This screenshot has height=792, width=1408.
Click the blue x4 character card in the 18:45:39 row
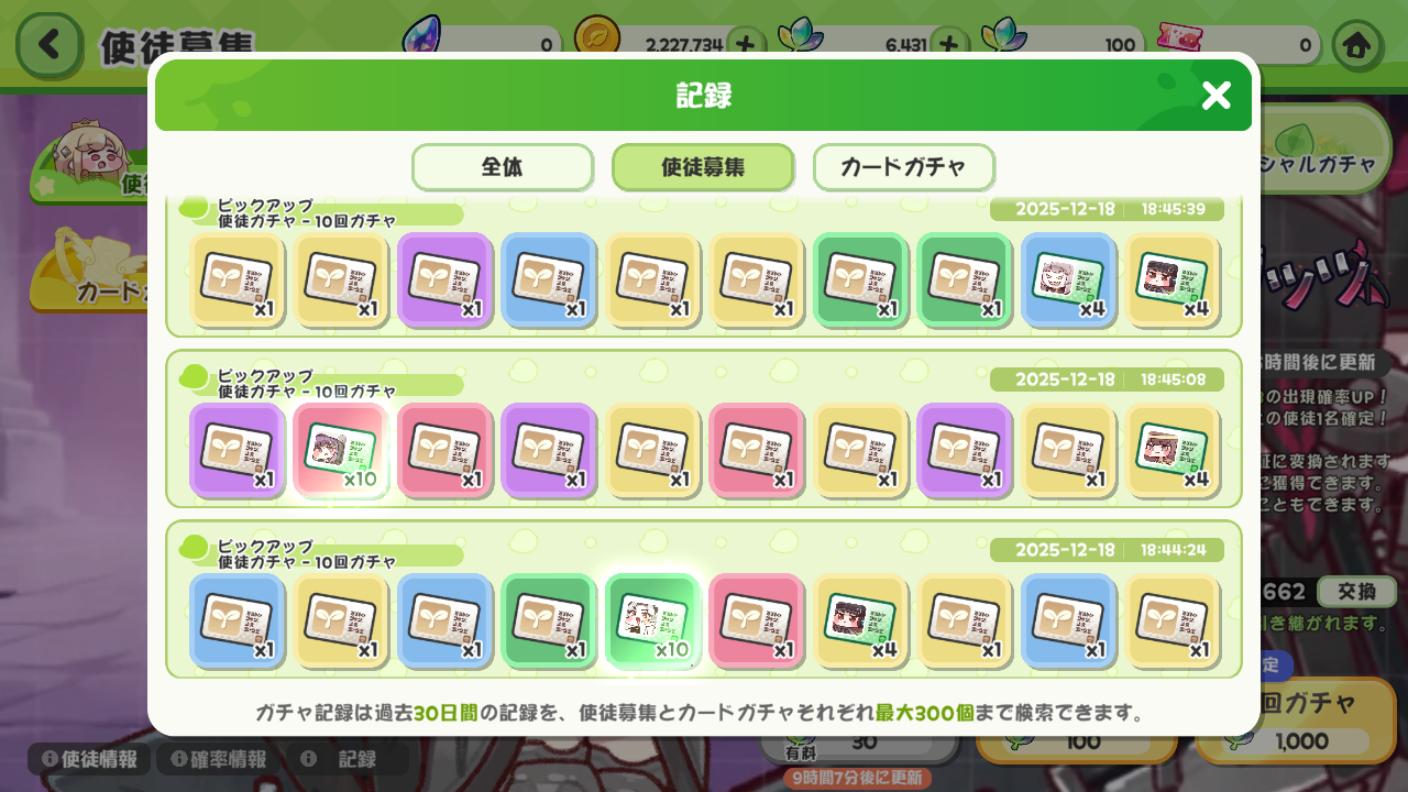[x=1070, y=281]
